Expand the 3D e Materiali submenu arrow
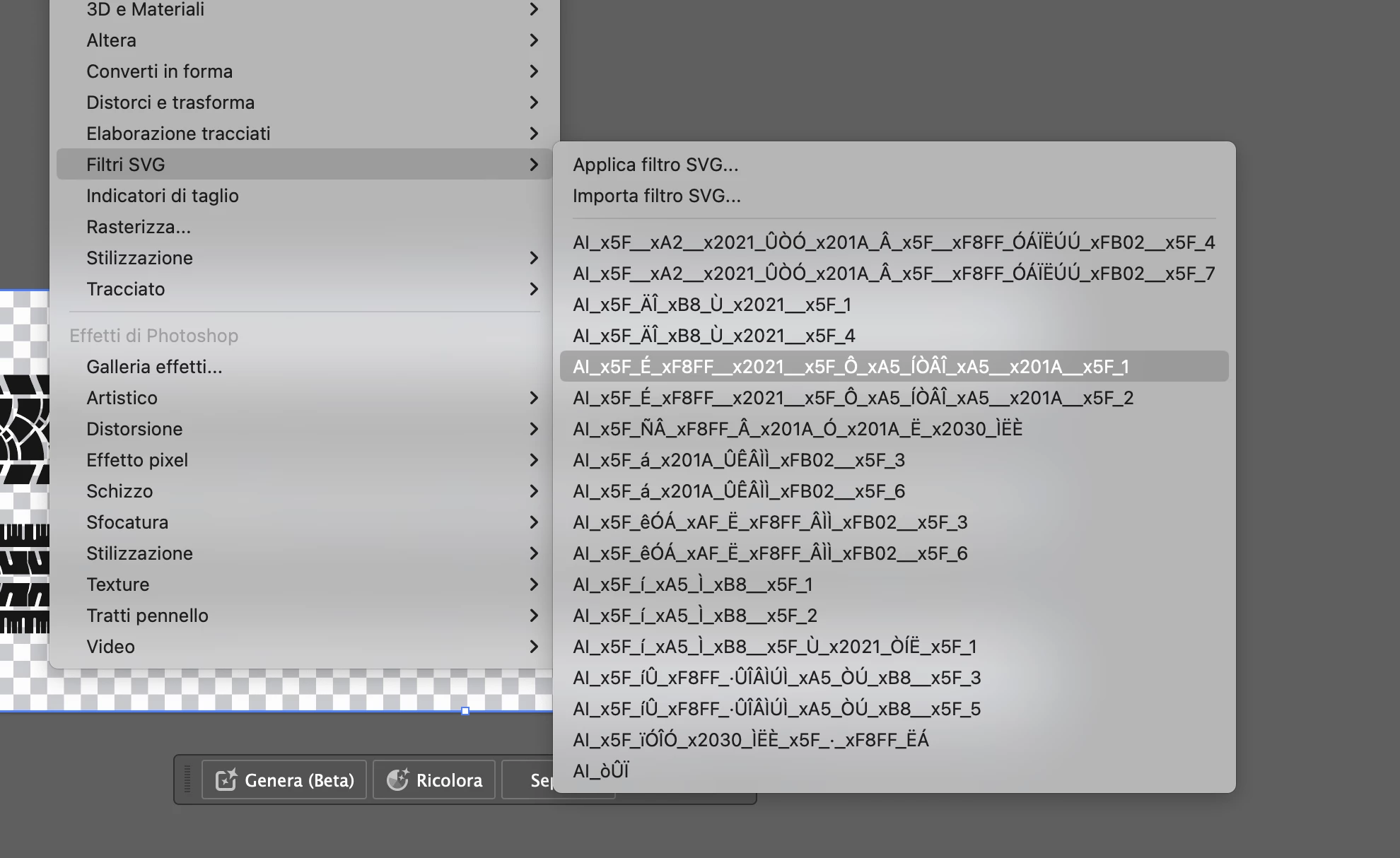This screenshot has height=858, width=1400. 534,9
